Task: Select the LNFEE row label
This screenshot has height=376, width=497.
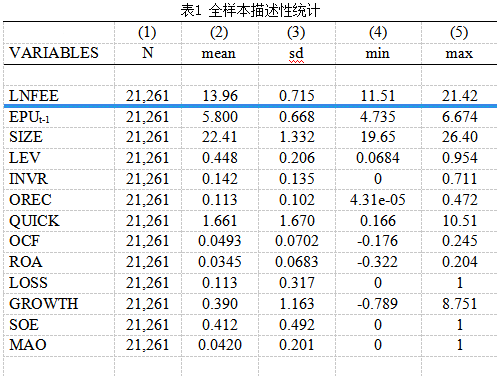Action: (x=34, y=96)
